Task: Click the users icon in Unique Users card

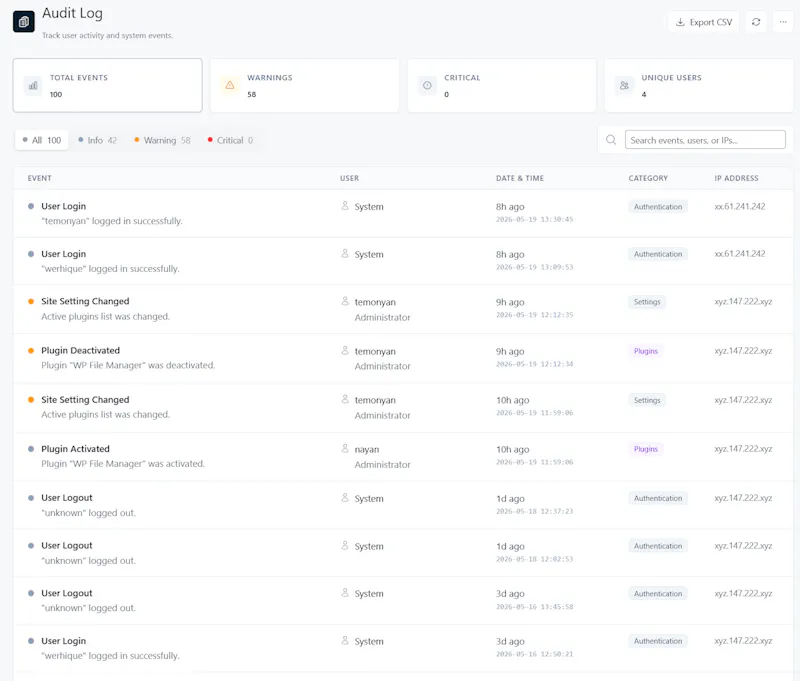Action: tap(624, 86)
